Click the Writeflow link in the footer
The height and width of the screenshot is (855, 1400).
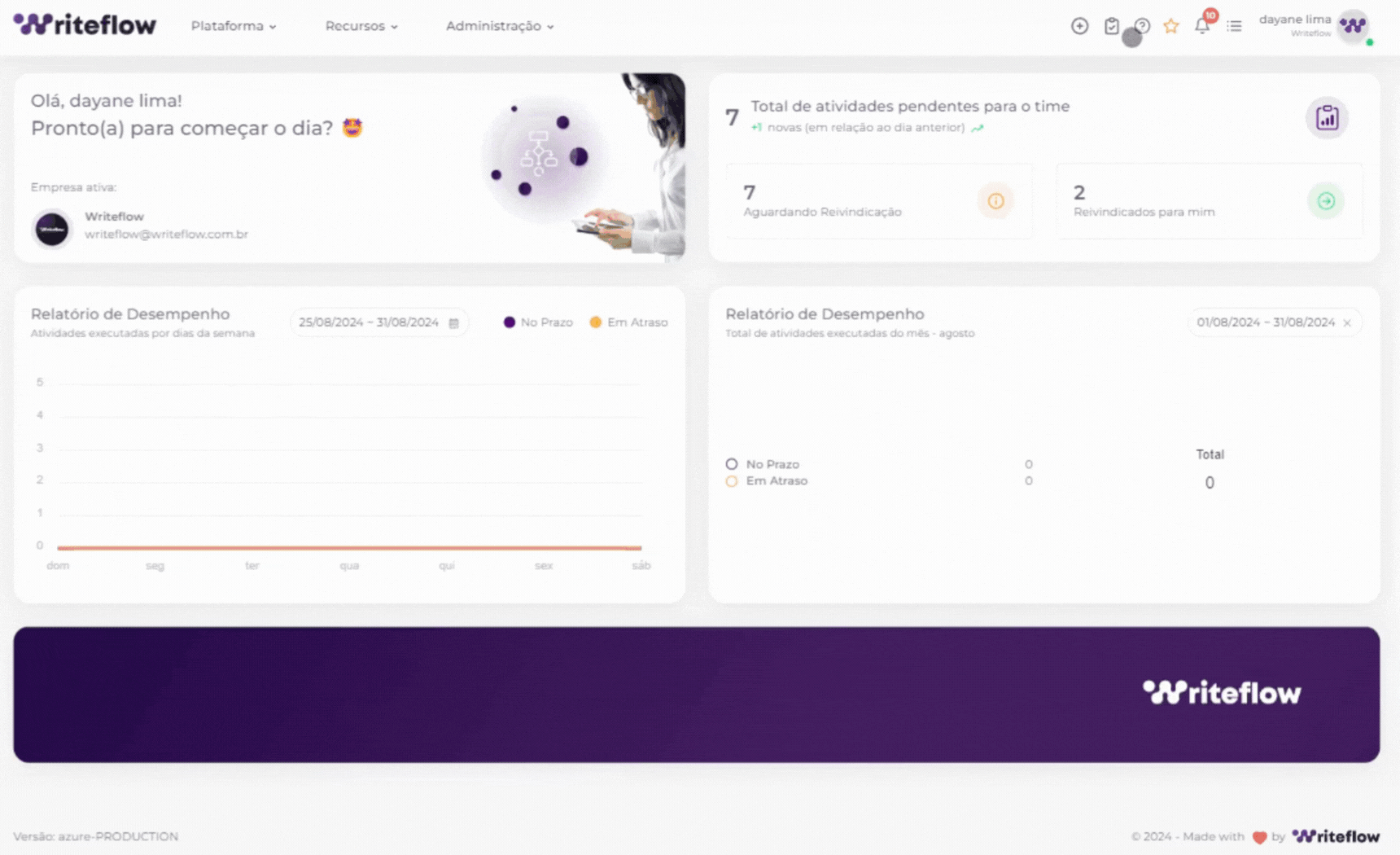[1336, 836]
